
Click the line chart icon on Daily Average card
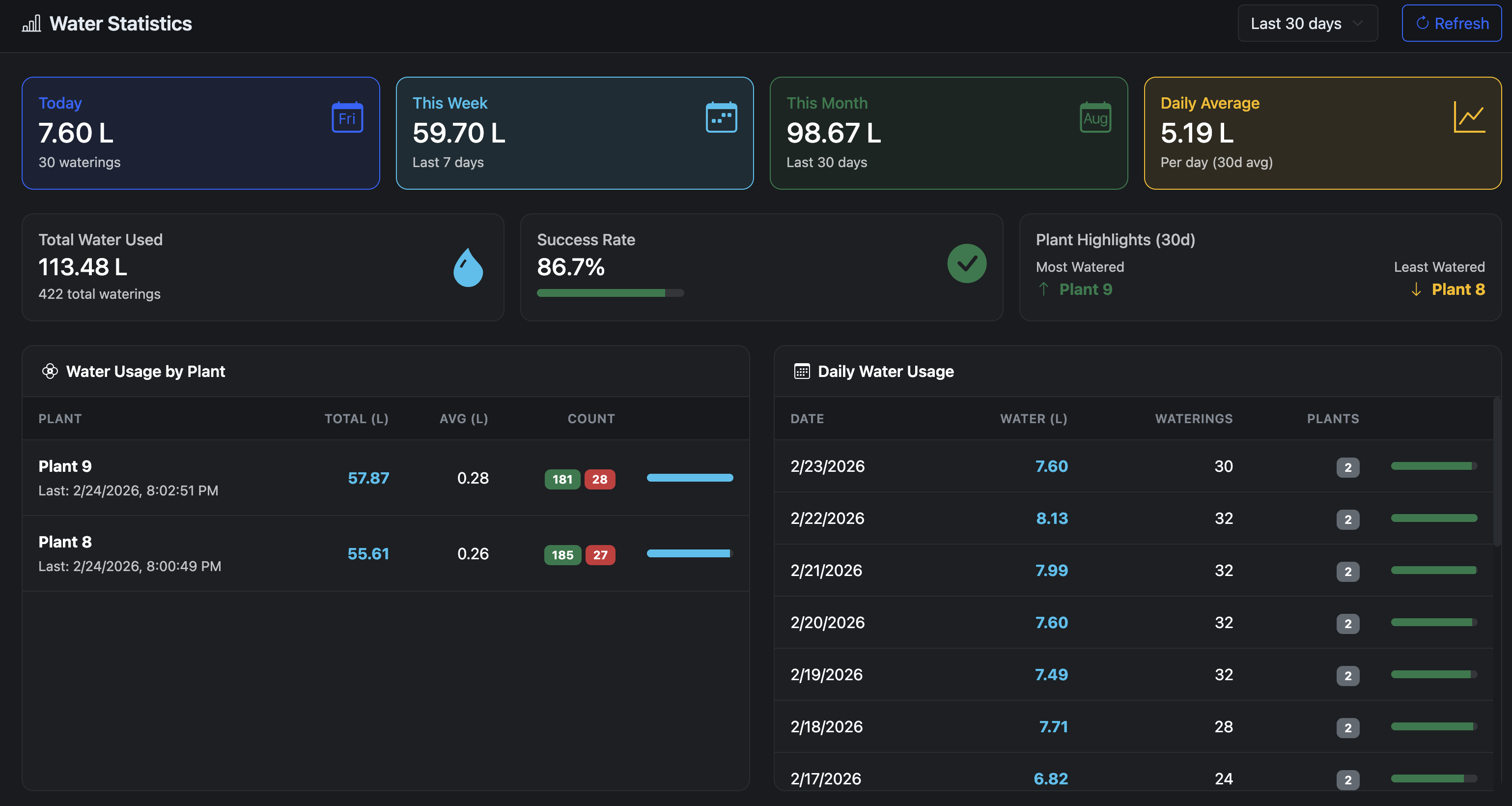pyautogui.click(x=1469, y=117)
